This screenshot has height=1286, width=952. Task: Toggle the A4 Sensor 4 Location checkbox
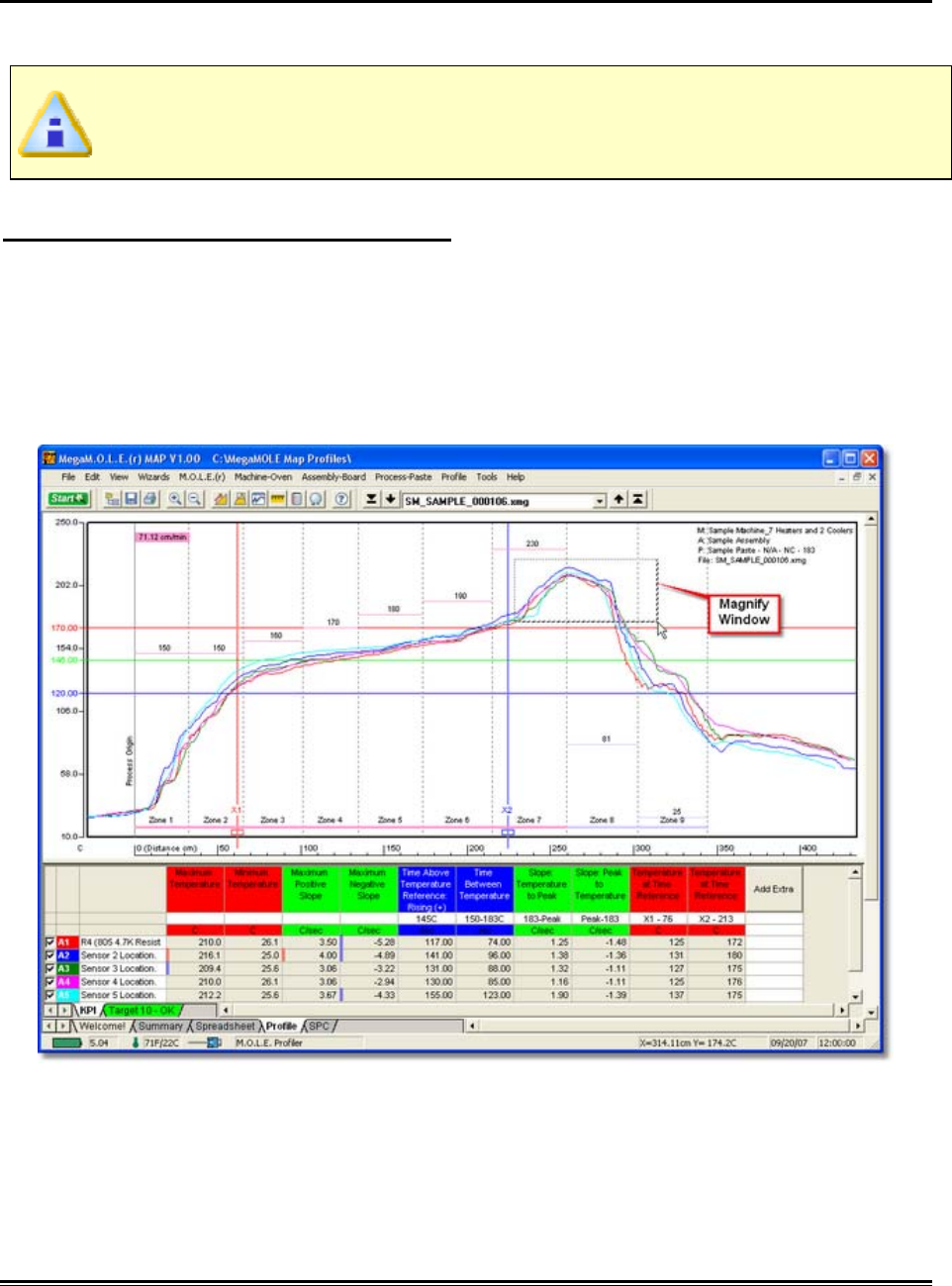point(50,981)
